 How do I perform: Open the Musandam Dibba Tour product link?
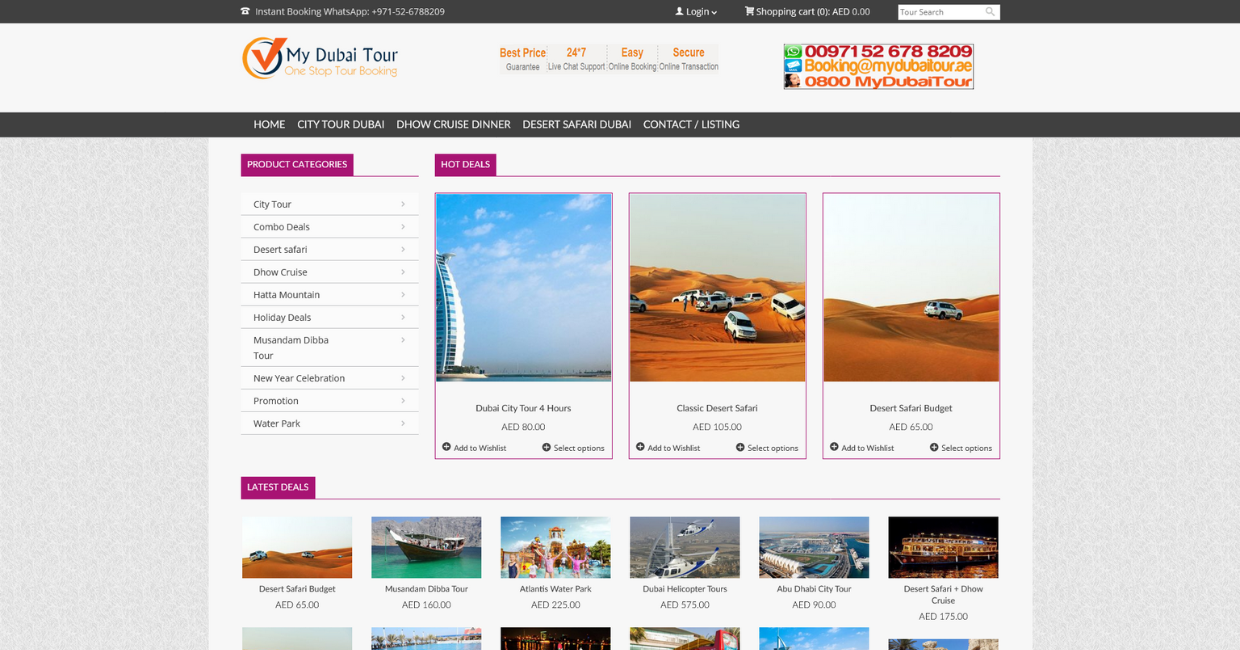coord(426,589)
